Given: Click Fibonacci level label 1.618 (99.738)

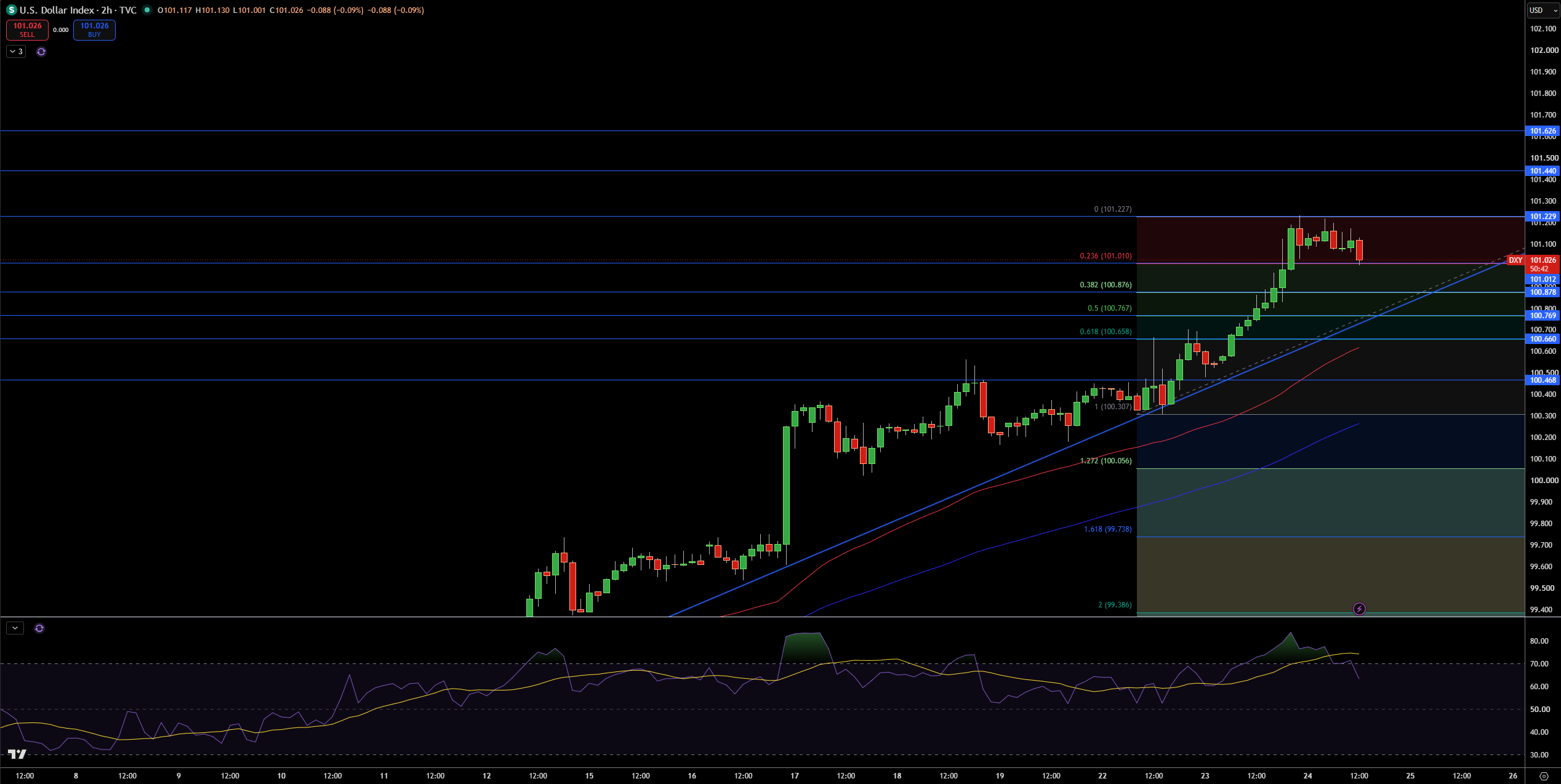Looking at the screenshot, I should click(1107, 529).
